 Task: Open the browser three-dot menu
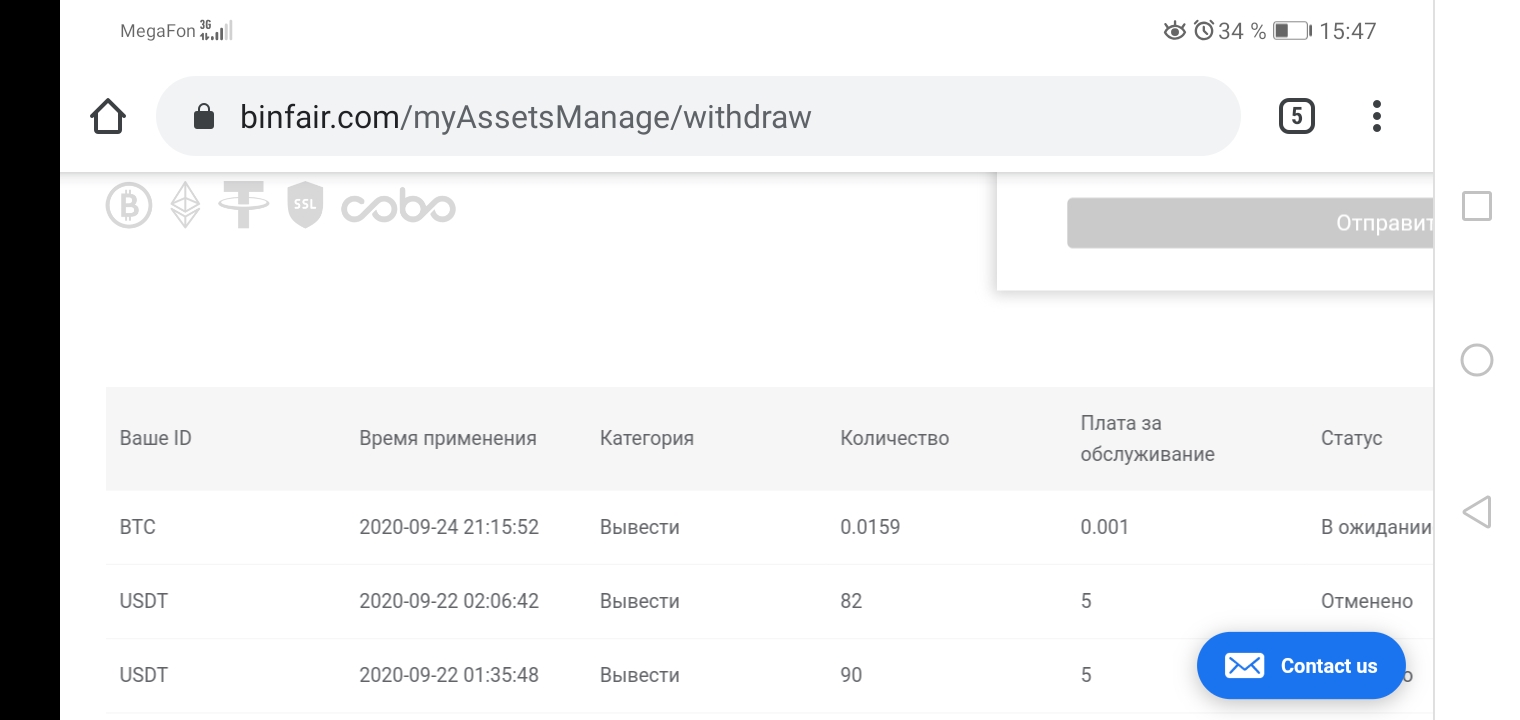click(x=1377, y=117)
